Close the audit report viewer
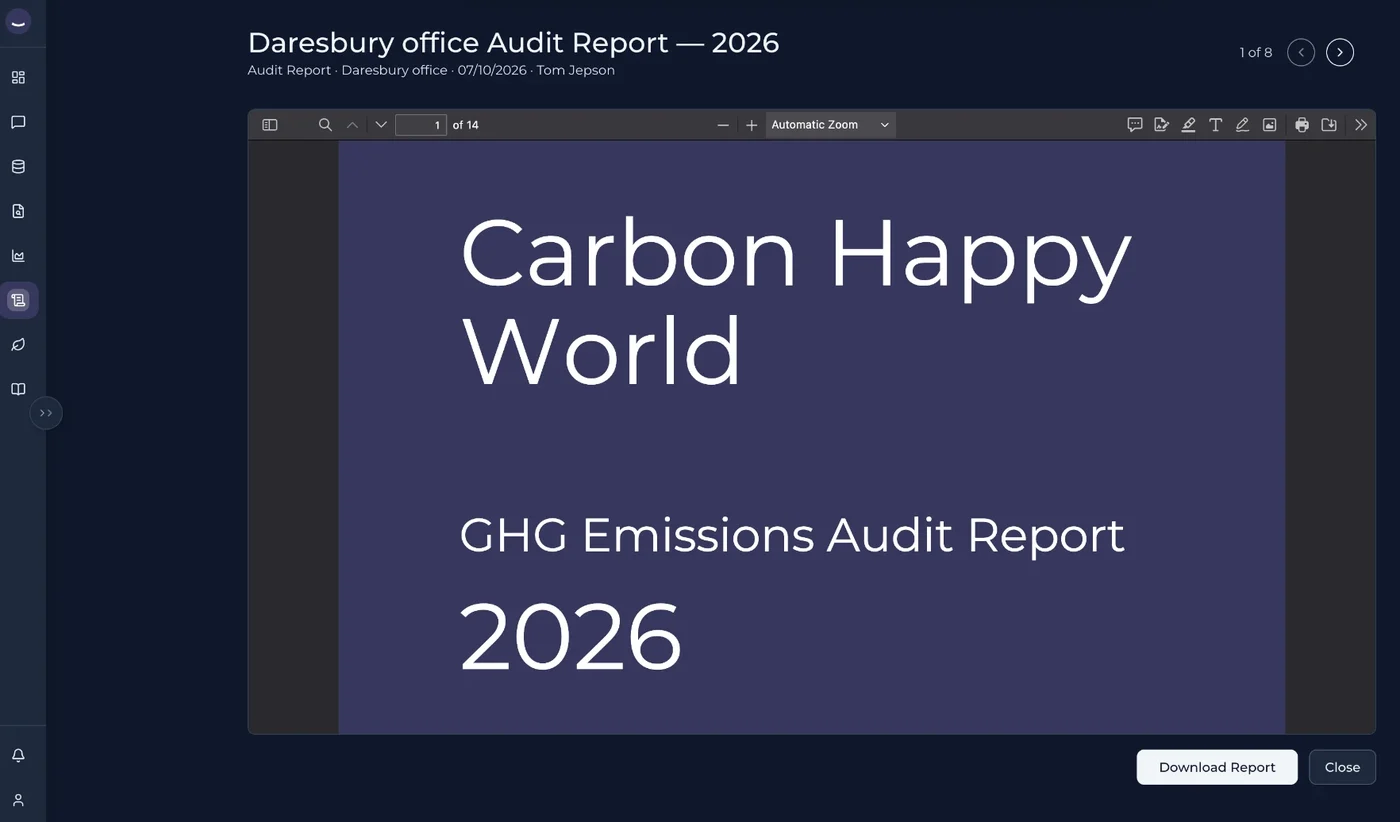This screenshot has width=1400, height=822. 1342,767
